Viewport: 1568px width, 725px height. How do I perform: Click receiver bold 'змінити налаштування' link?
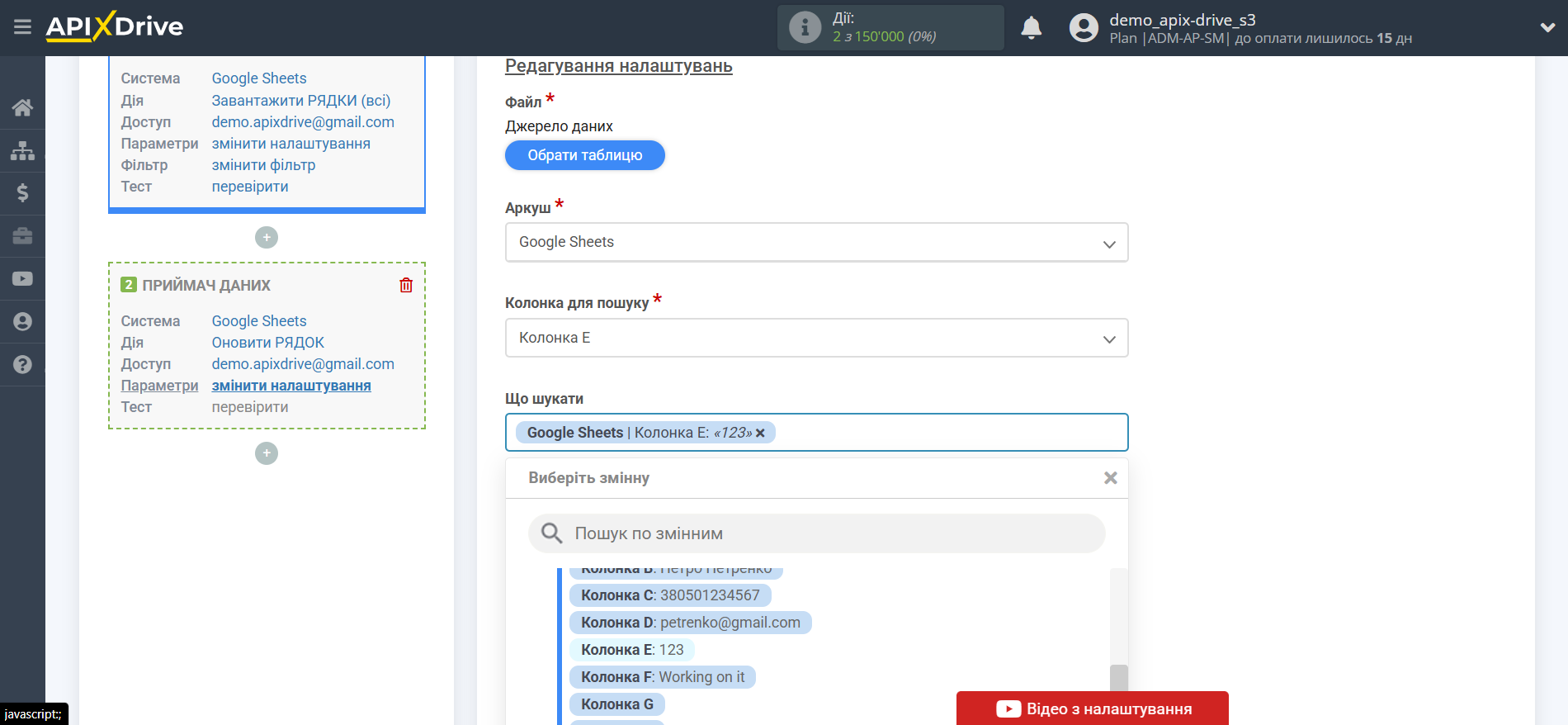pyautogui.click(x=291, y=386)
